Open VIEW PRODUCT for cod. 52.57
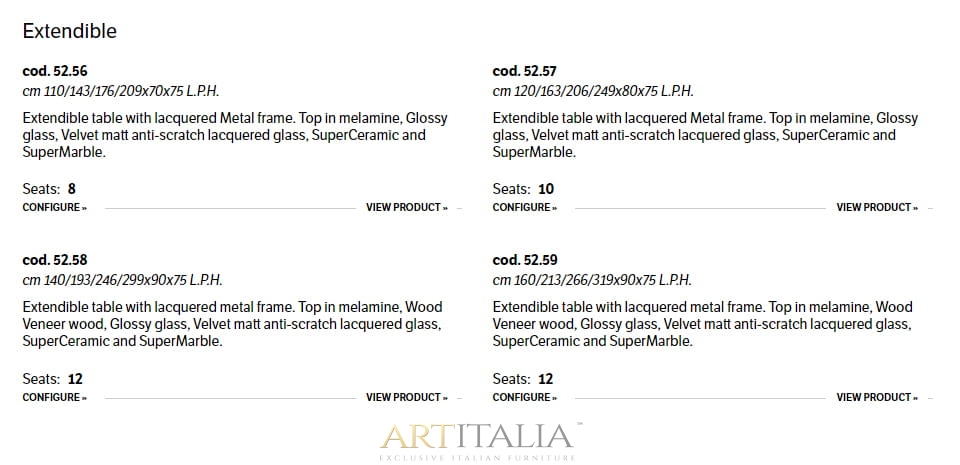960x465 pixels. [x=876, y=208]
